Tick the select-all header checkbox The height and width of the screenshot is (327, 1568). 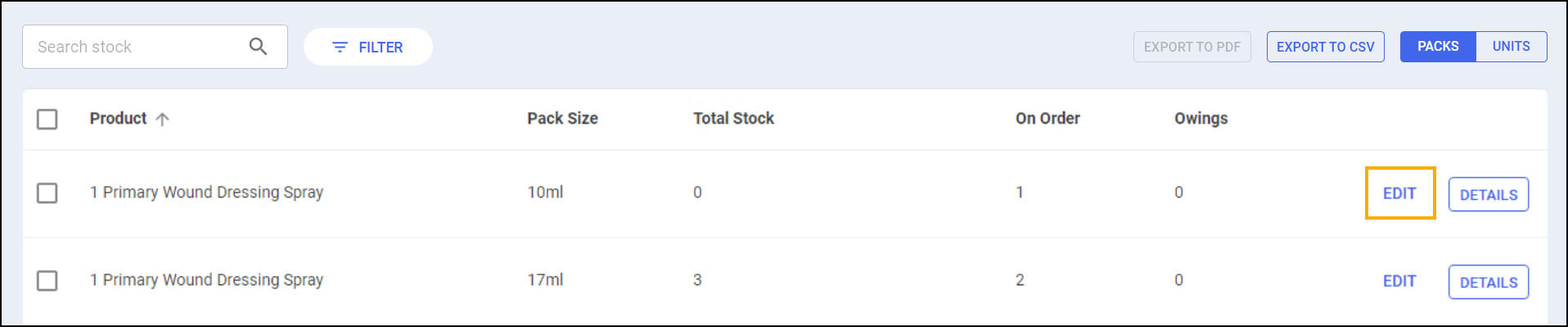coord(47,120)
